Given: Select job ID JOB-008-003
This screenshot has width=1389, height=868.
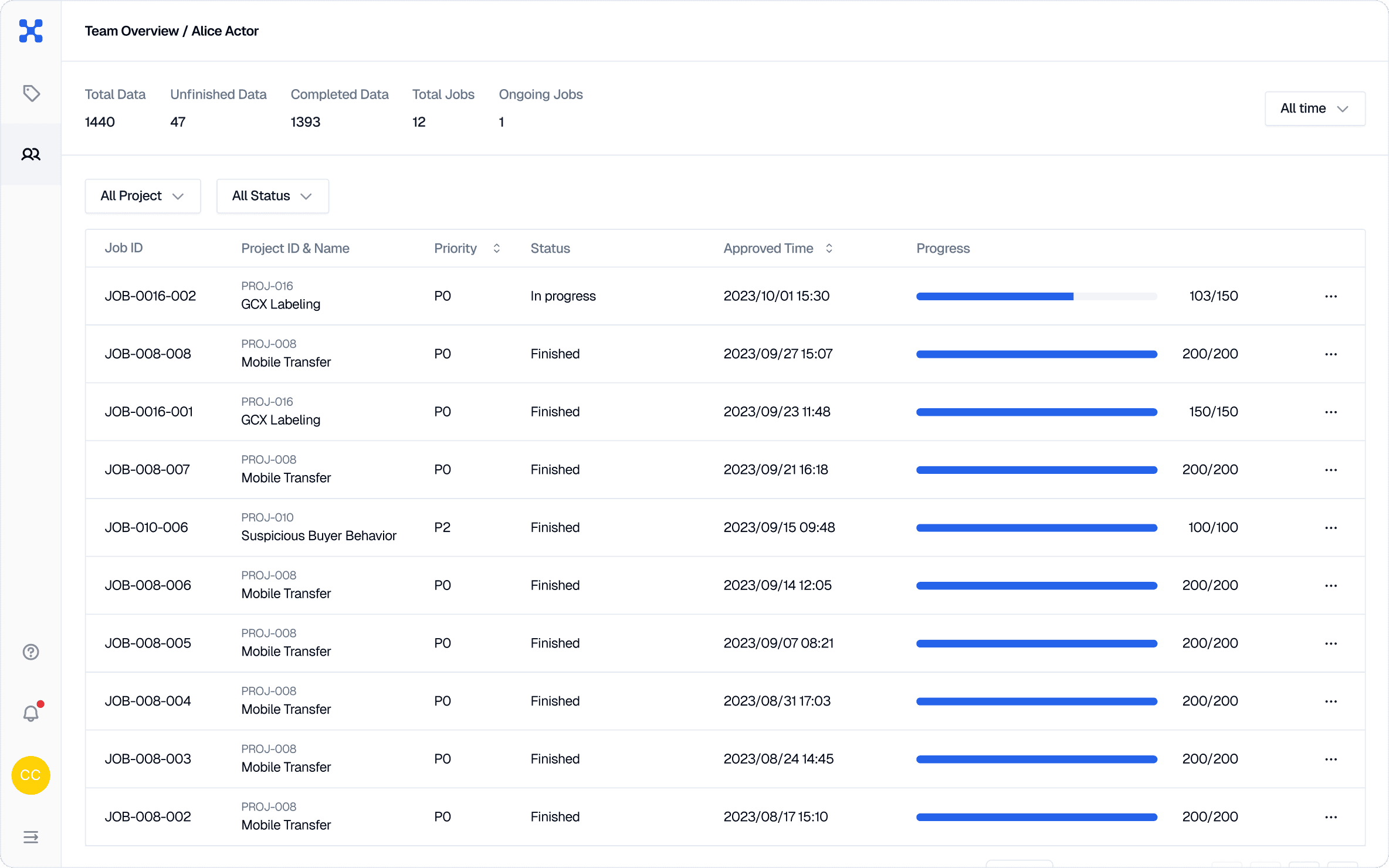Looking at the screenshot, I should tap(148, 759).
